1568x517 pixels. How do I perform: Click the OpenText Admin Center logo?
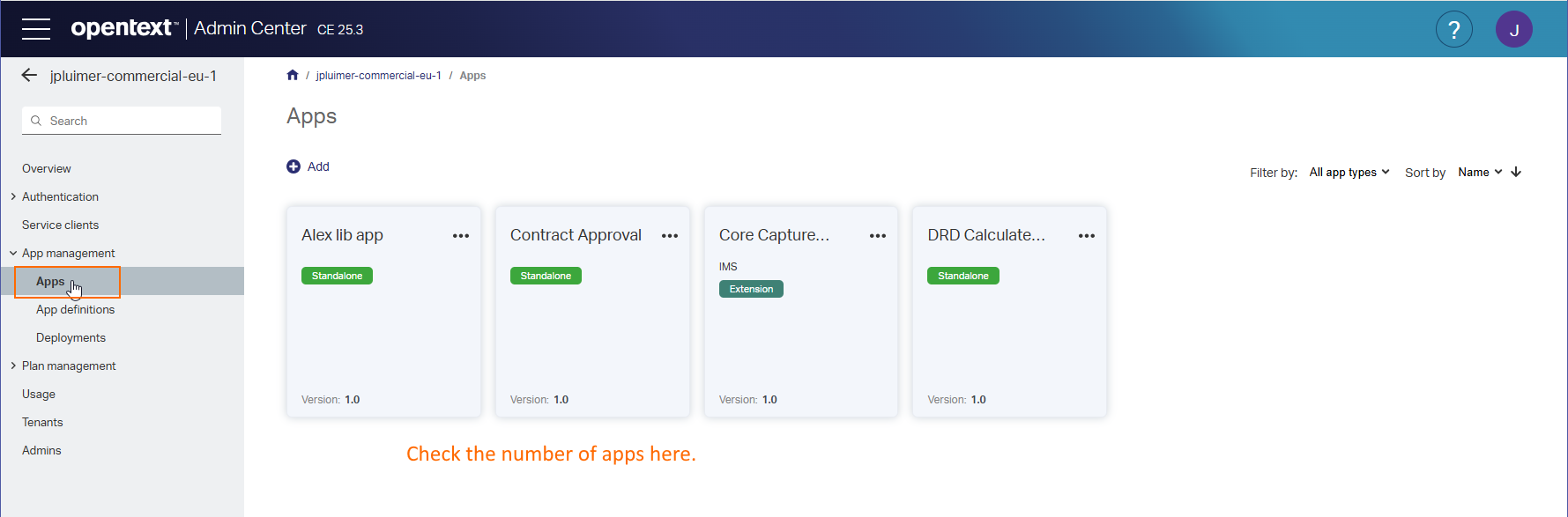click(189, 28)
